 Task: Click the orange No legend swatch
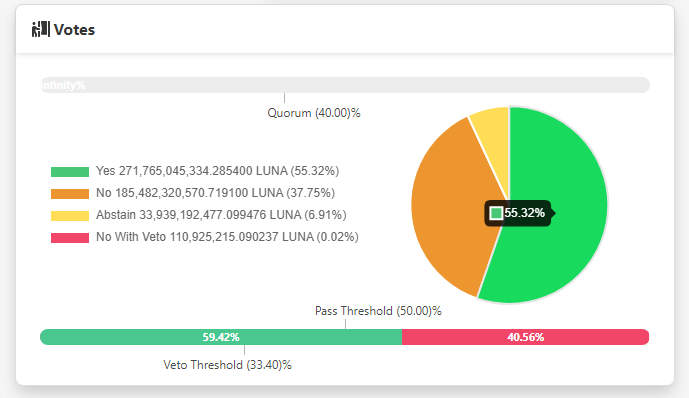tap(70, 193)
